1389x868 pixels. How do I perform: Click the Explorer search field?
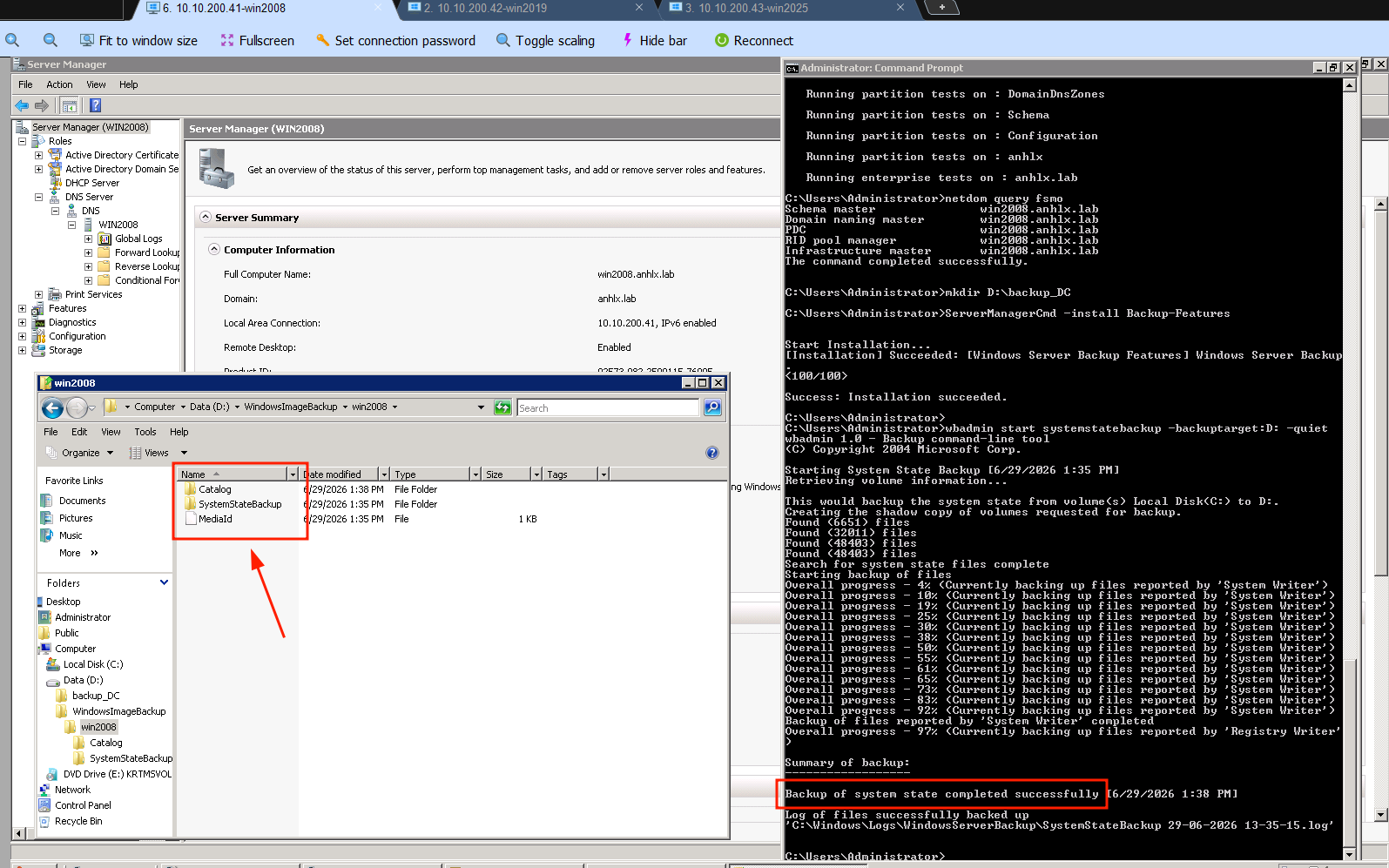[x=608, y=407]
